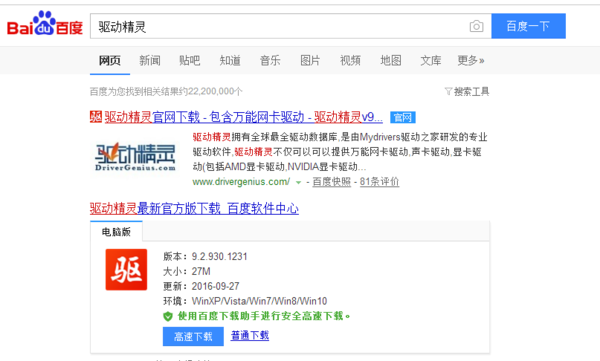Click the green 使用百度下载助手 notice text
Viewport: 600px width, 361px height.
click(x=264, y=316)
